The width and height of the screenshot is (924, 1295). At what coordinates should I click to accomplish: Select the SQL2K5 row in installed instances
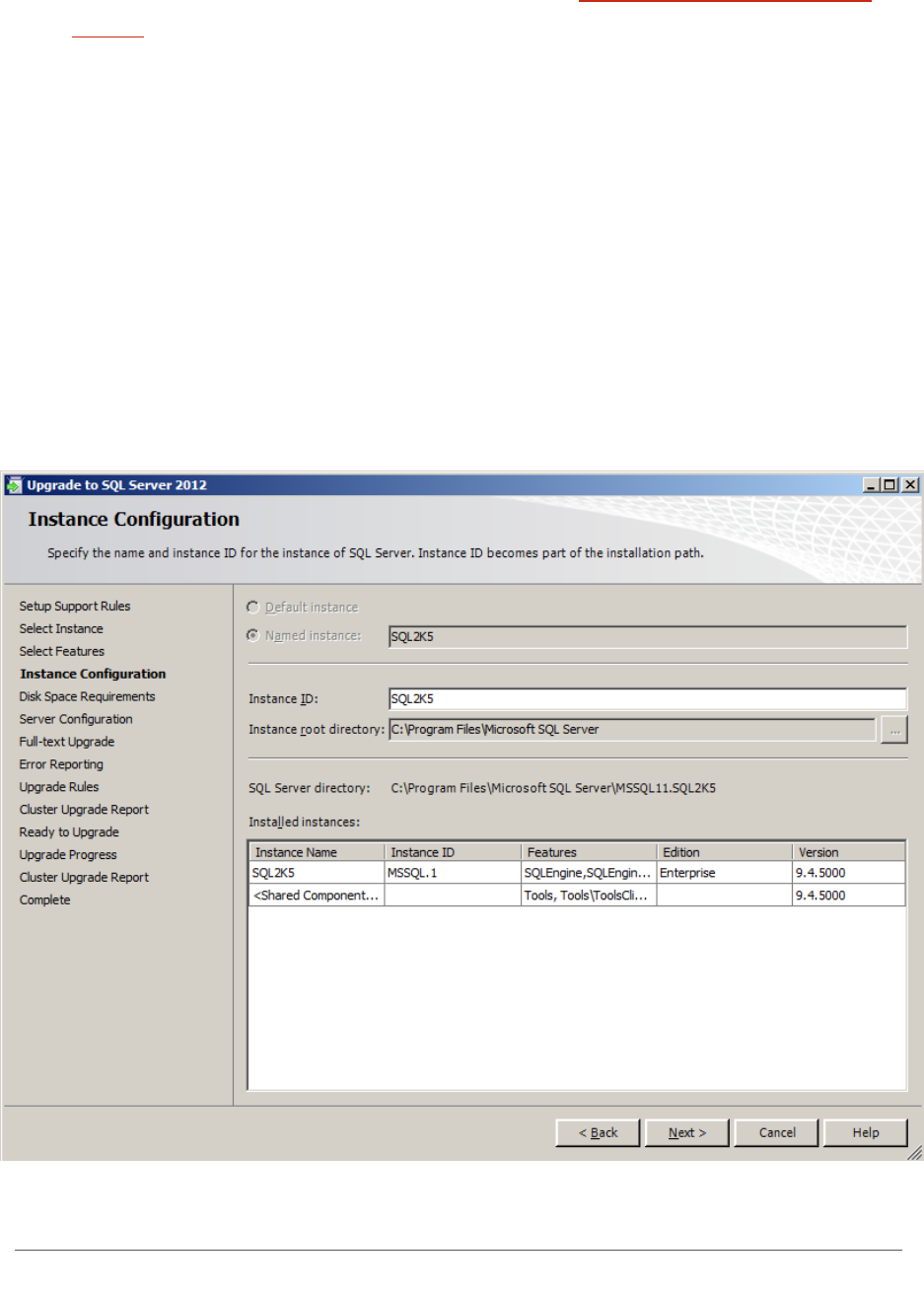[x=577, y=873]
